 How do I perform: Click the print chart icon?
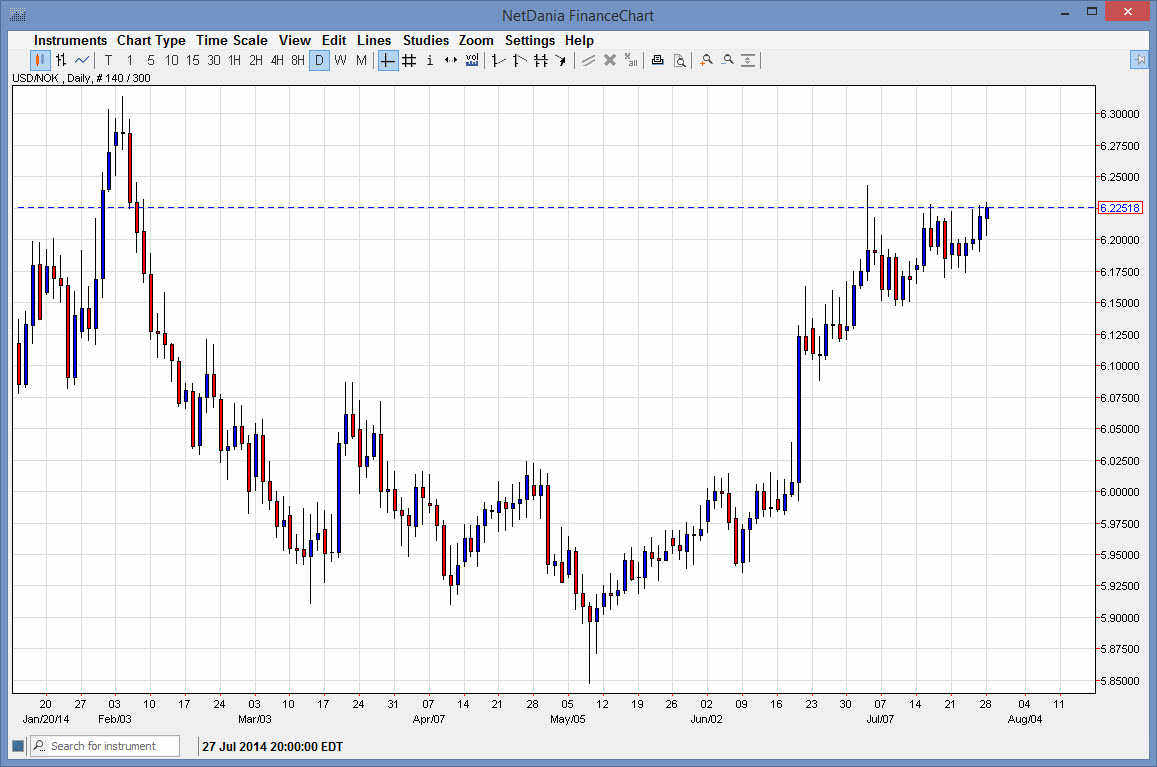pos(657,60)
